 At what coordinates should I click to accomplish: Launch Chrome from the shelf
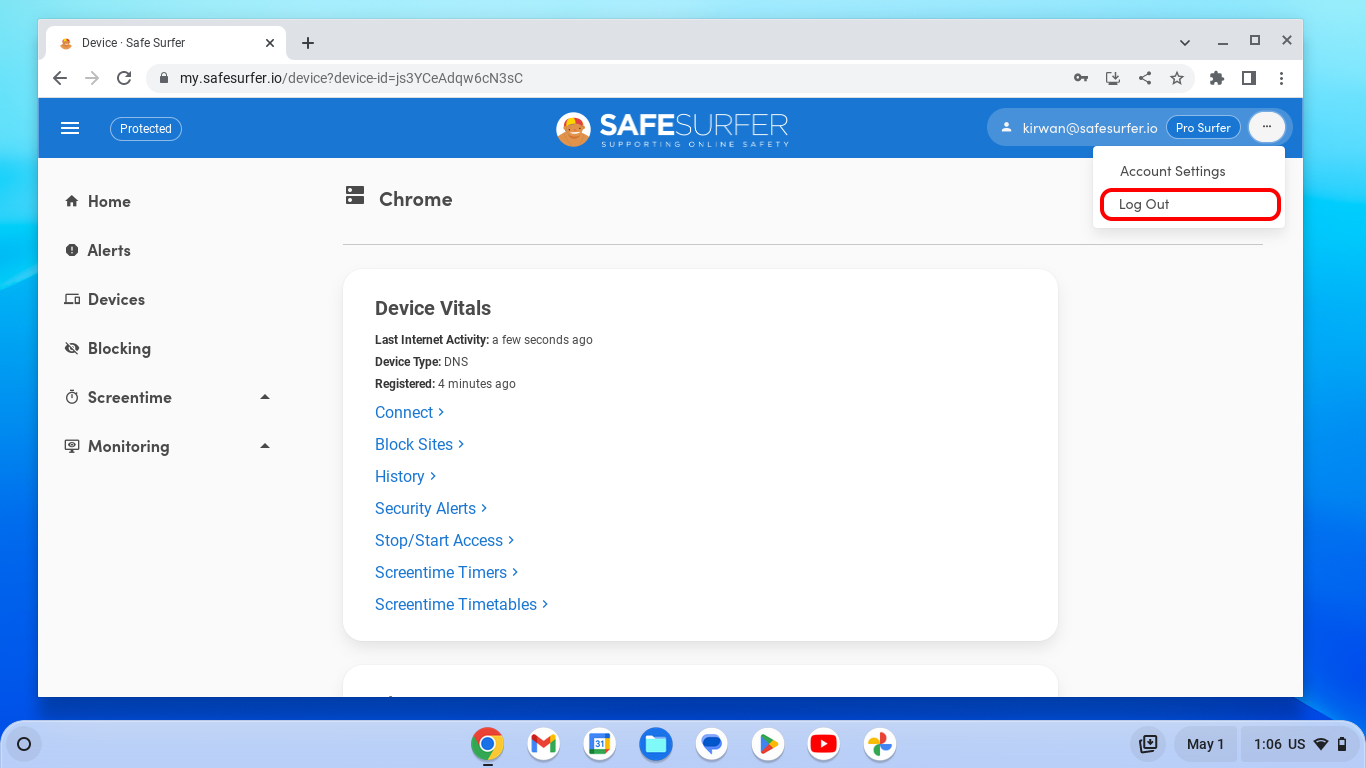487,744
